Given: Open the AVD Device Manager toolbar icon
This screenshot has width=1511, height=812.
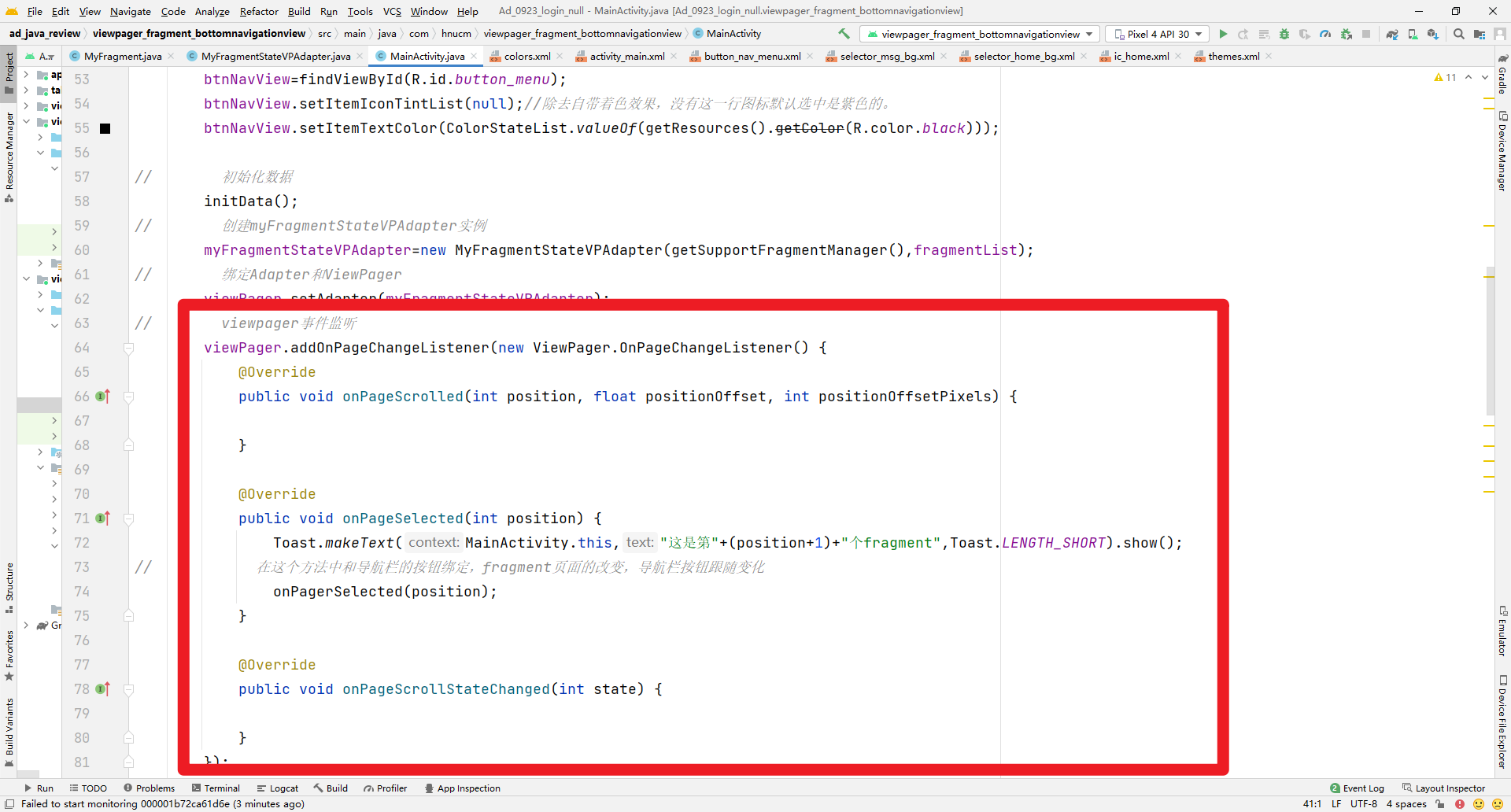Looking at the screenshot, I should [1413, 34].
